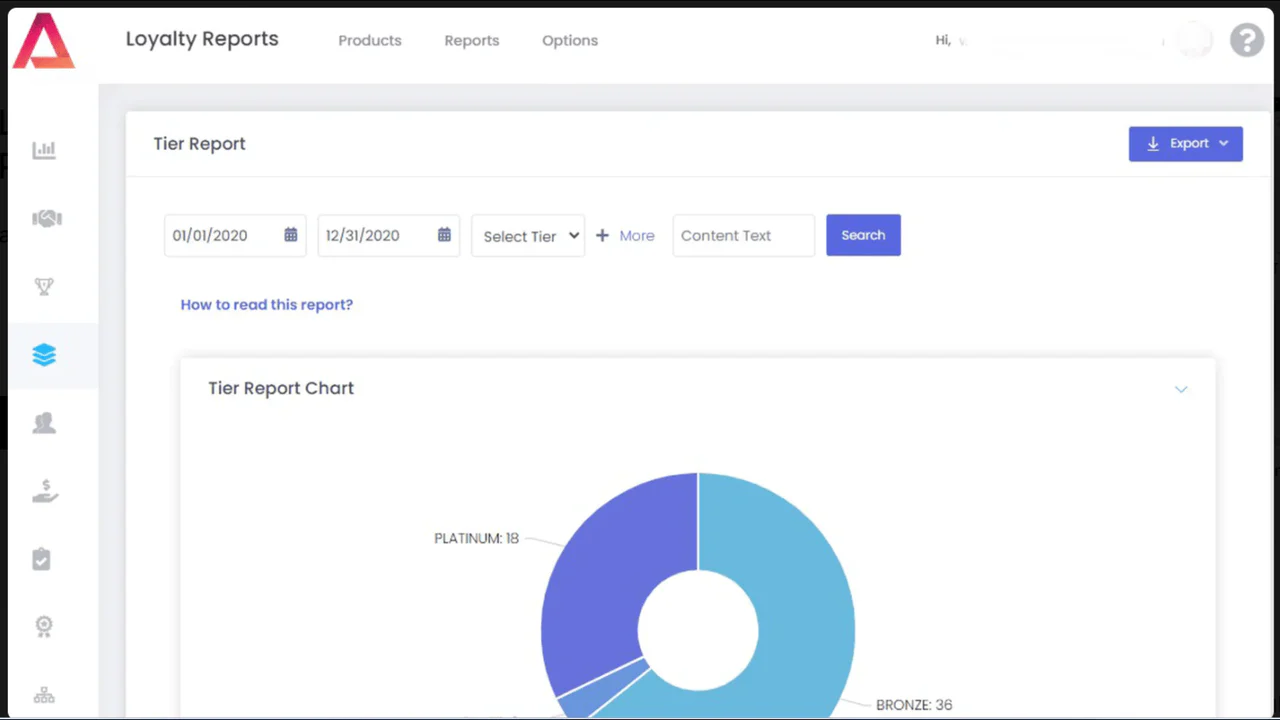Click the help question mark icon

pos(1247,40)
